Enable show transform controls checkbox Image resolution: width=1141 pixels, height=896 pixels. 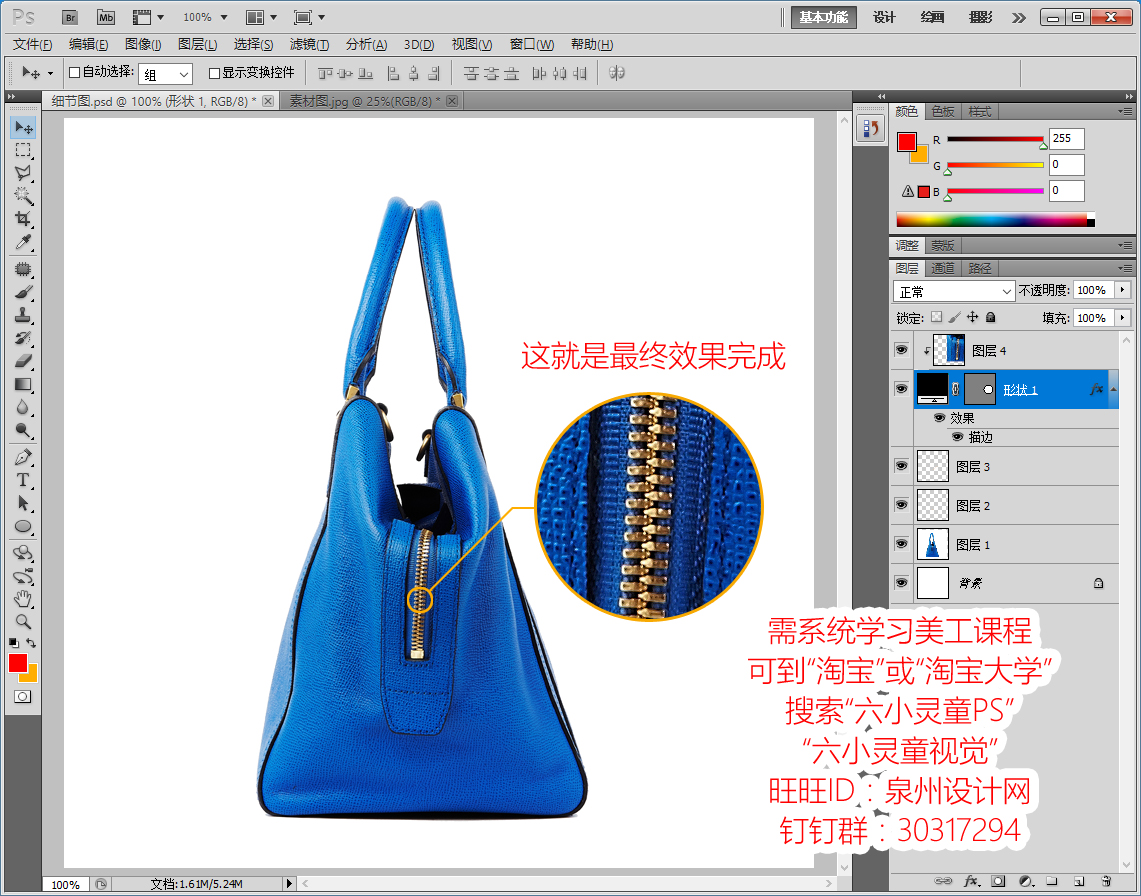click(x=214, y=73)
